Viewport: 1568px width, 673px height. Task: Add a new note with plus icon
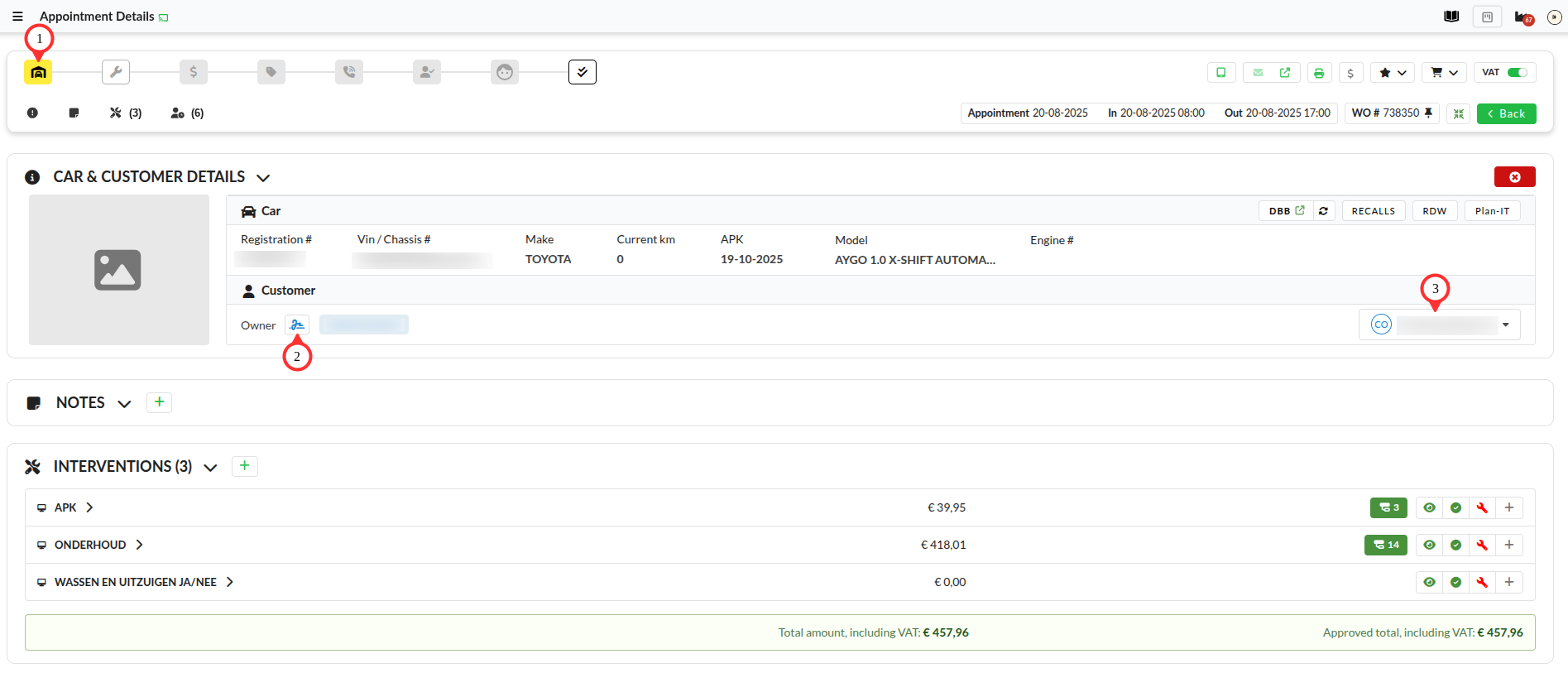pos(159,402)
